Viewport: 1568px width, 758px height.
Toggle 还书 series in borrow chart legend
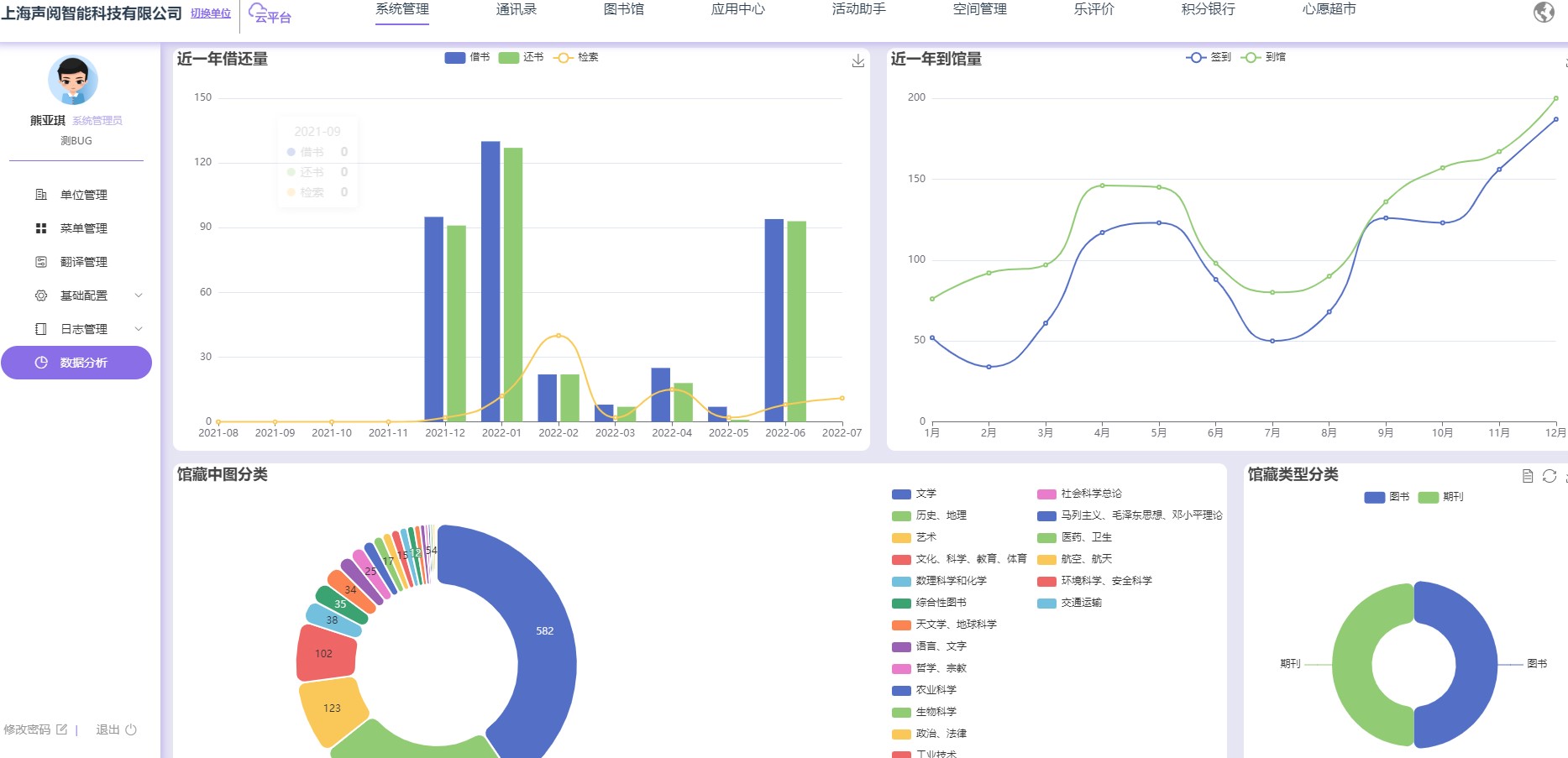[x=521, y=57]
